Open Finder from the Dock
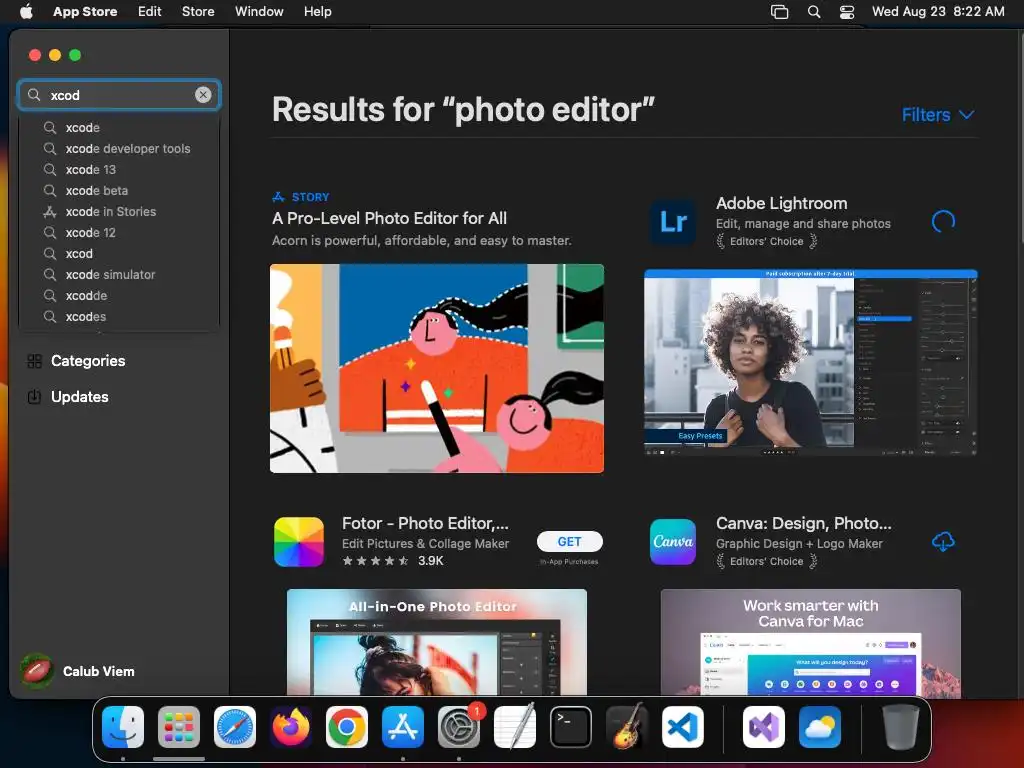 [x=123, y=727]
